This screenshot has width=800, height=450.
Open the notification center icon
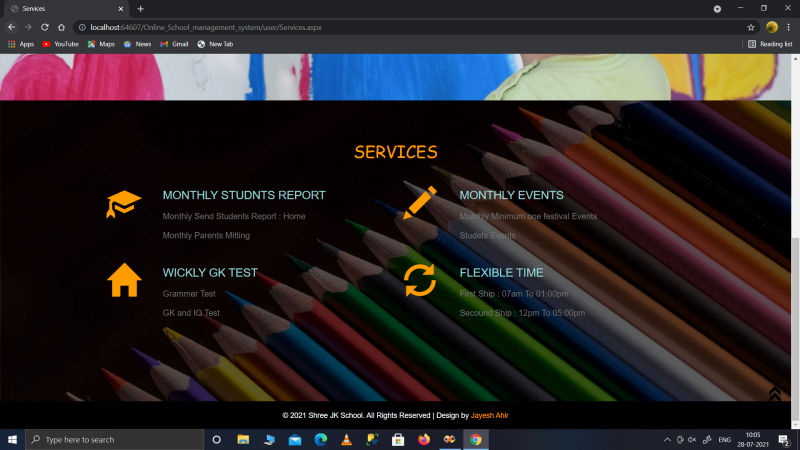click(784, 439)
